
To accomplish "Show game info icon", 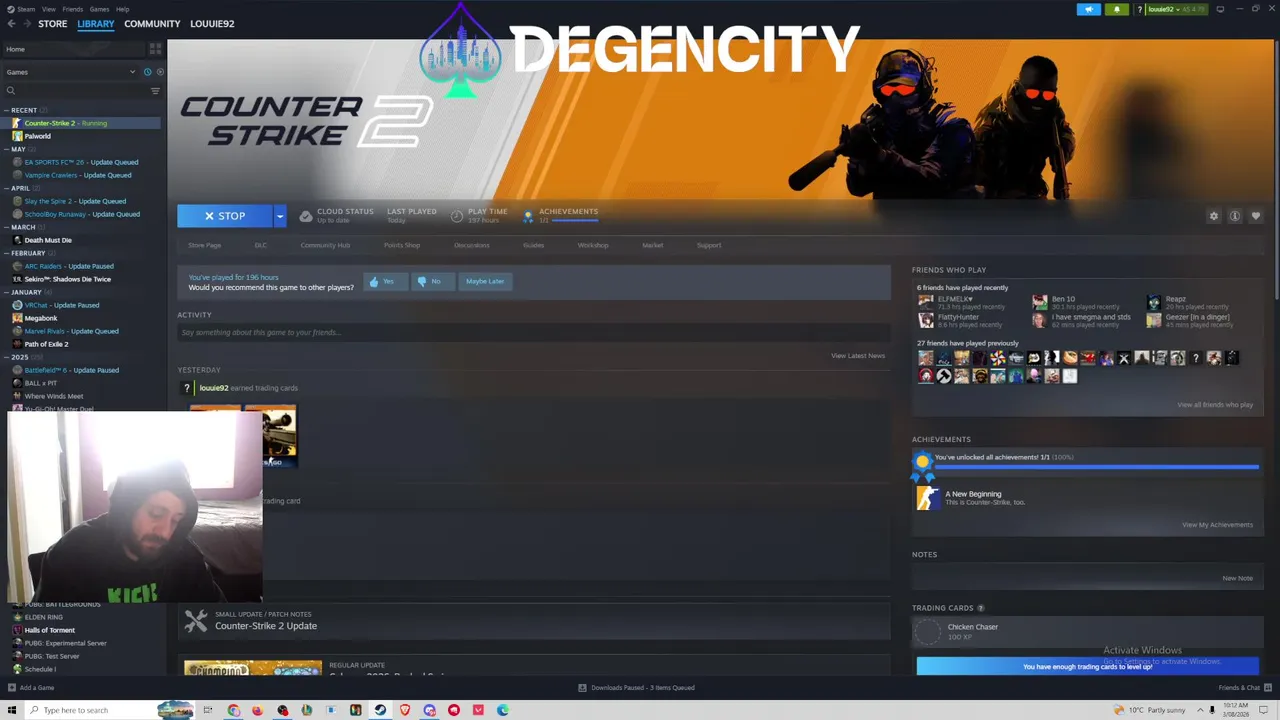I will [x=1235, y=216].
